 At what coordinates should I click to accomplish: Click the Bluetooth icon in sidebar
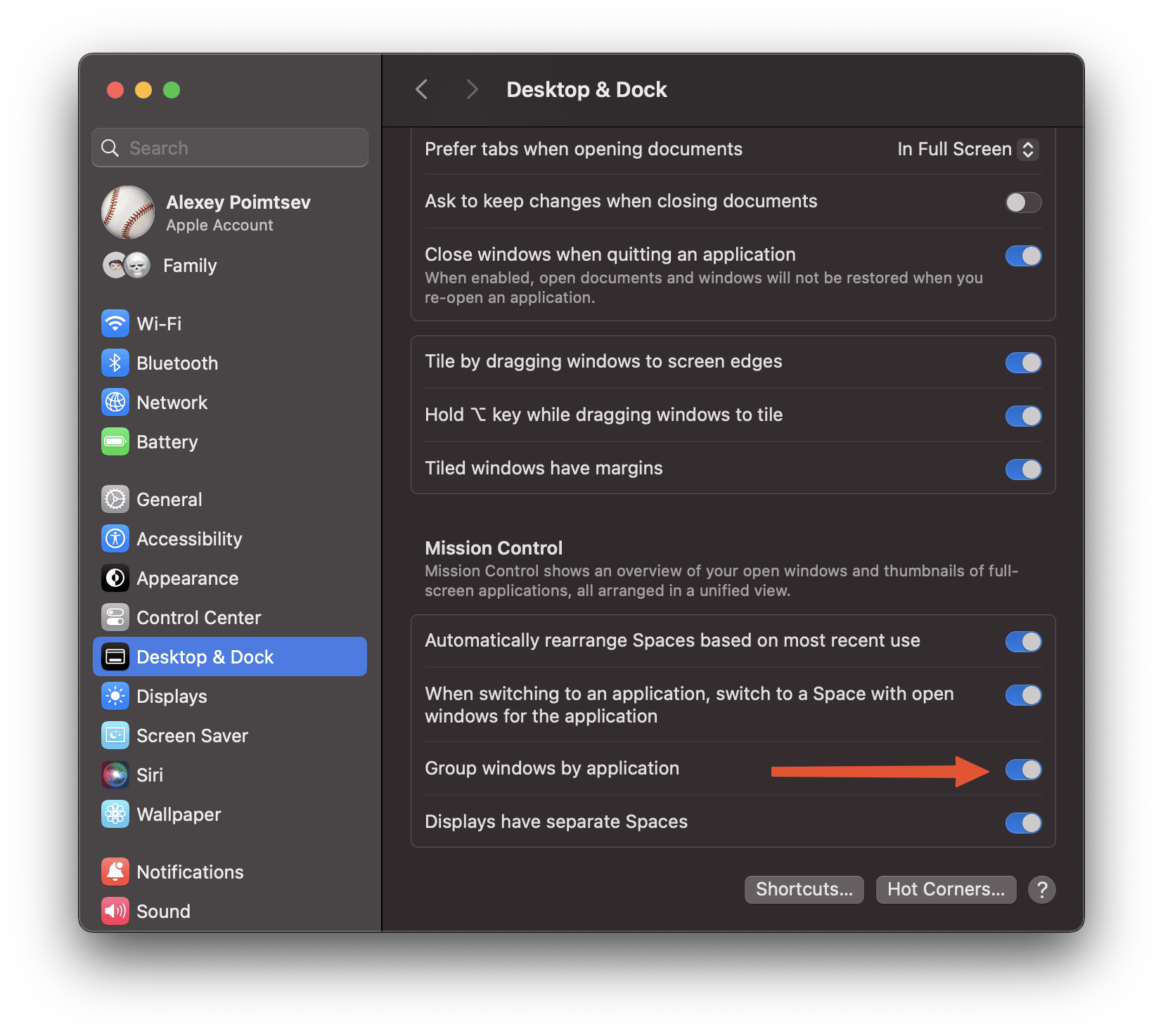pyautogui.click(x=115, y=363)
